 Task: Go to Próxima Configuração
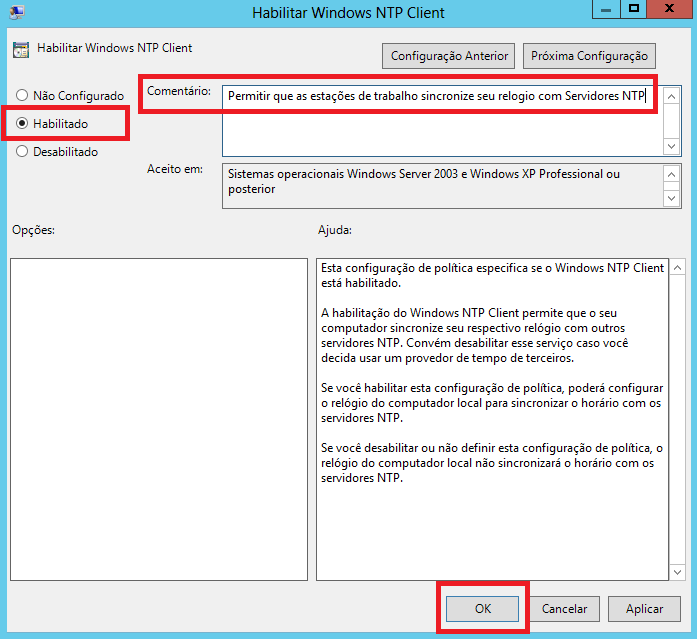[589, 56]
